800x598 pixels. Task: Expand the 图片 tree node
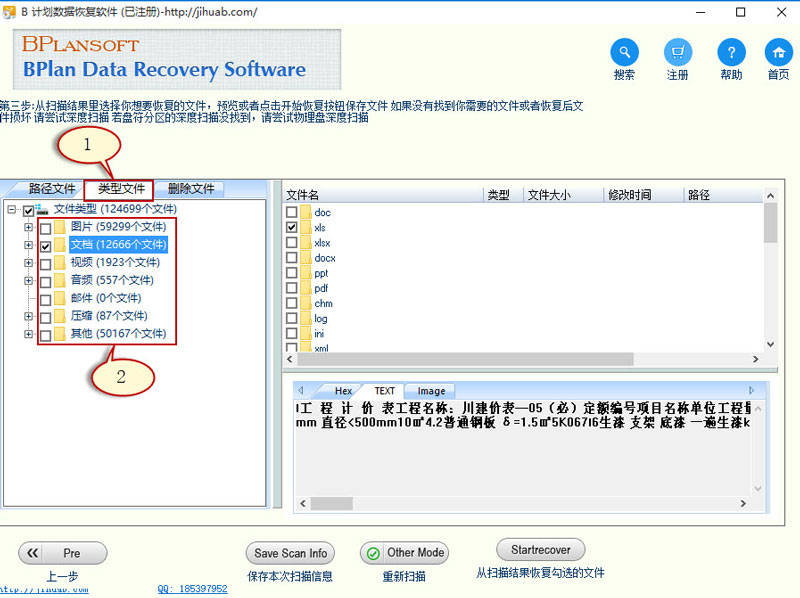[28, 228]
